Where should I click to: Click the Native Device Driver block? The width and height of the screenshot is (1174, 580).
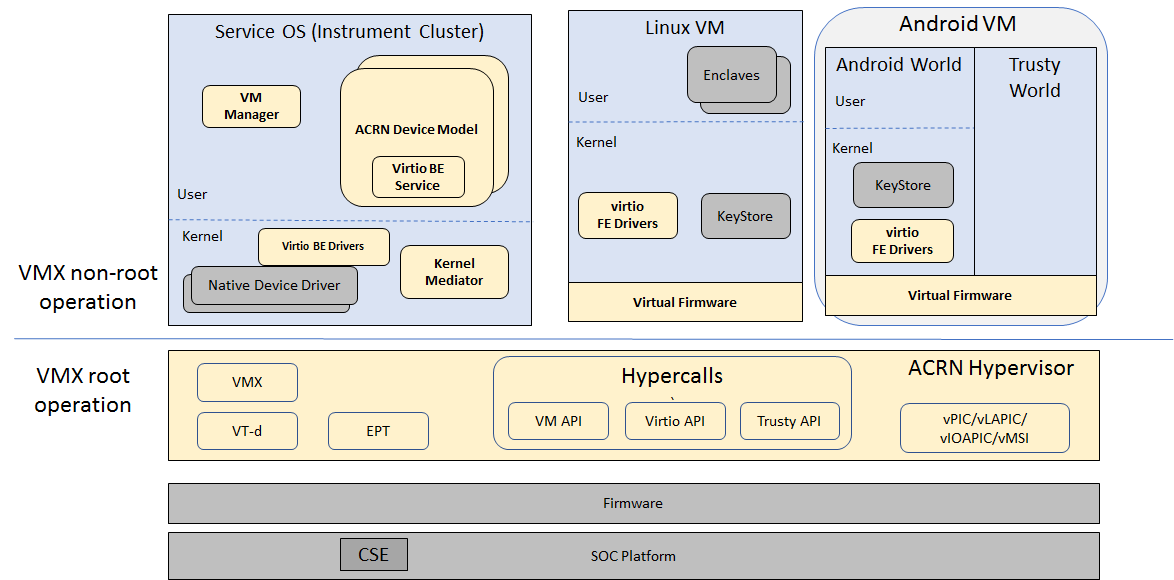point(273,285)
